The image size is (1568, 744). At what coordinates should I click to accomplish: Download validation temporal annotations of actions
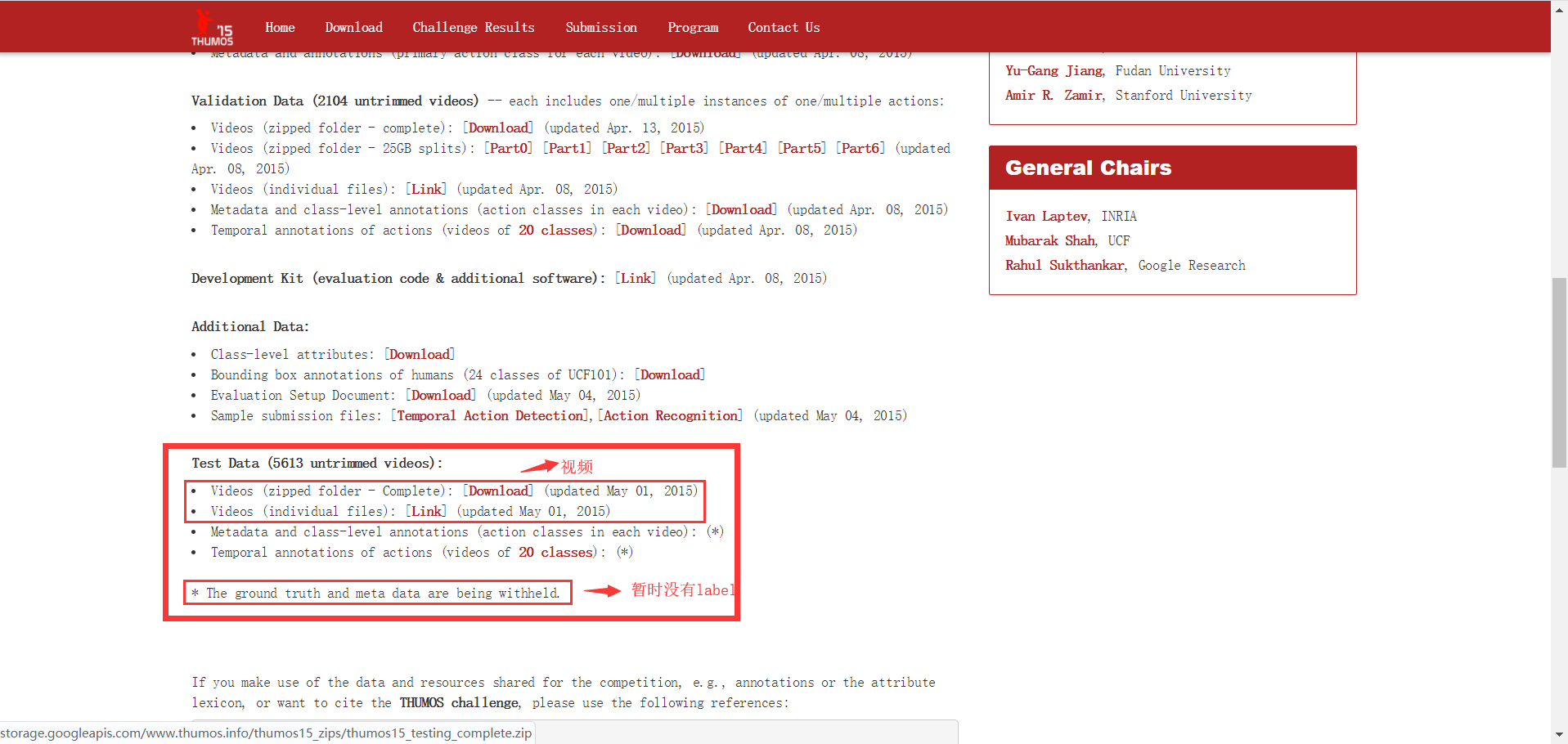click(651, 231)
